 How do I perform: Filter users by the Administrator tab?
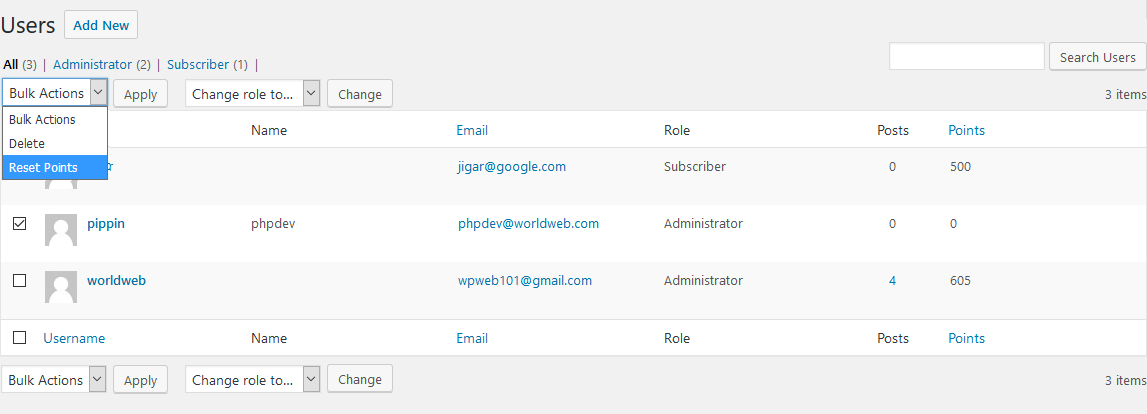coord(92,64)
